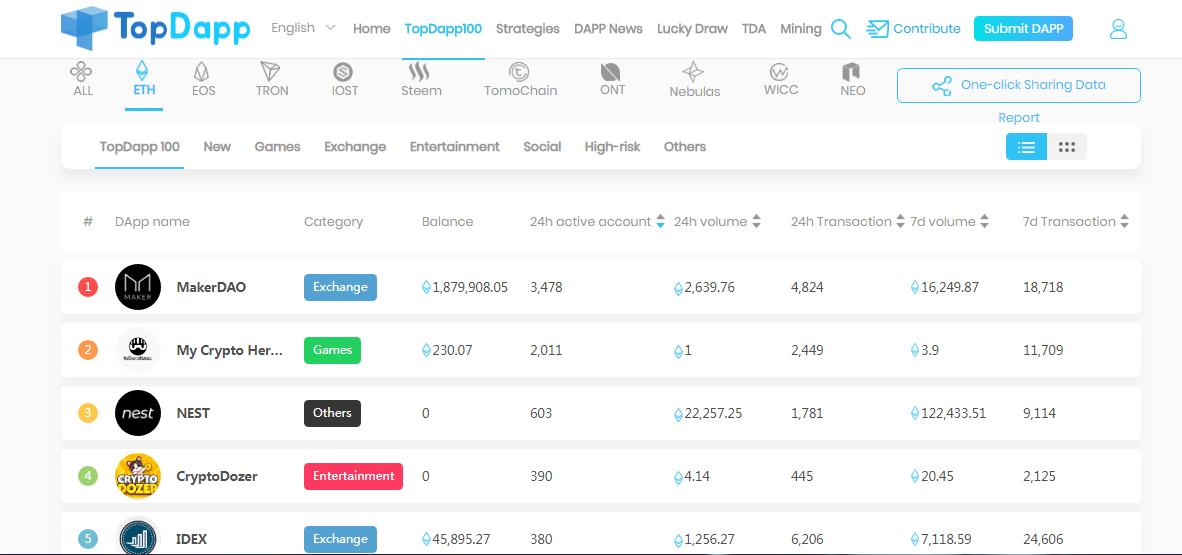The height and width of the screenshot is (555, 1182).
Task: Switch to list view layout
Action: [1026, 147]
